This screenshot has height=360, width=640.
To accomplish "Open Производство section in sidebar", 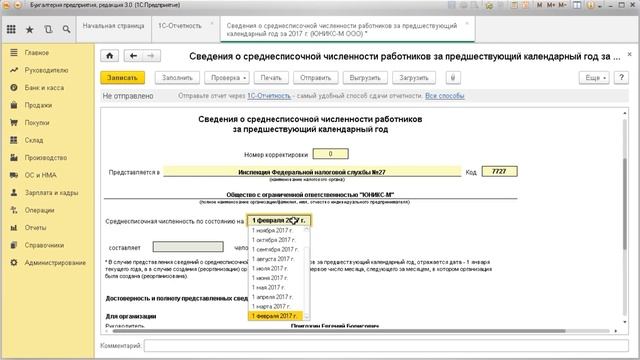I will (45, 158).
